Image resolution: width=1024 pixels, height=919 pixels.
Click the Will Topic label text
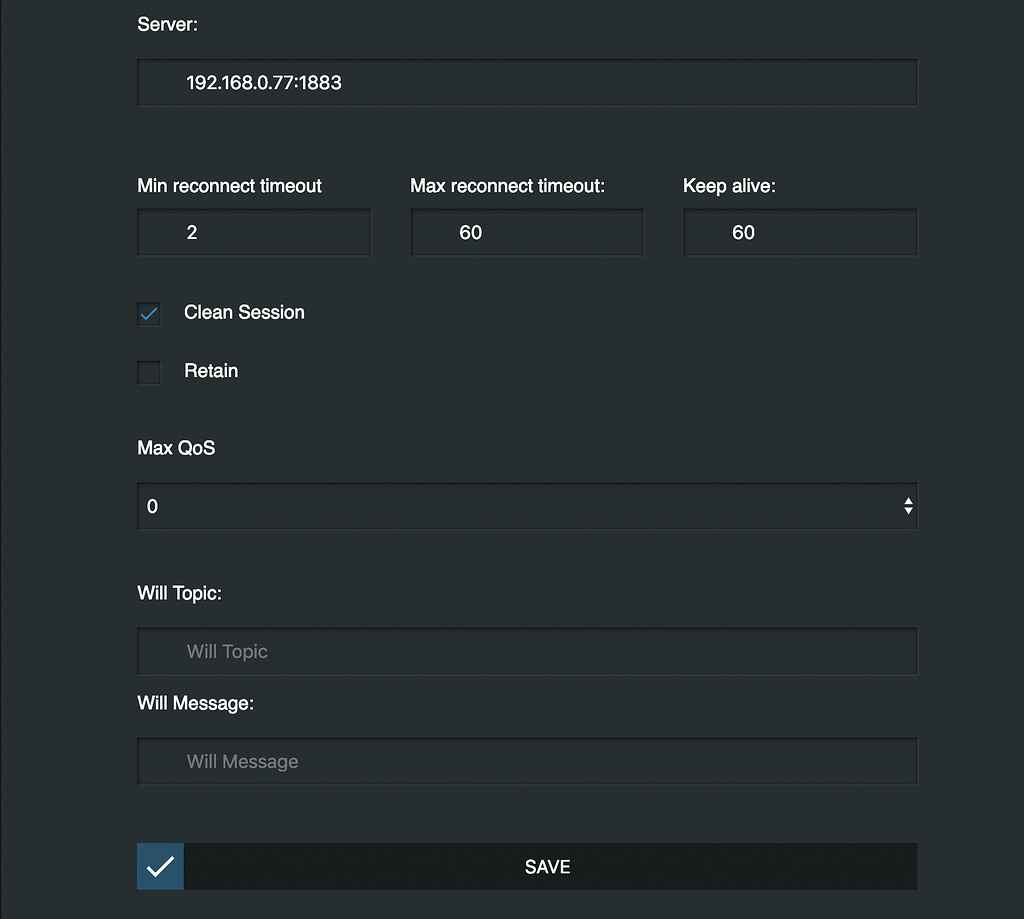179,593
